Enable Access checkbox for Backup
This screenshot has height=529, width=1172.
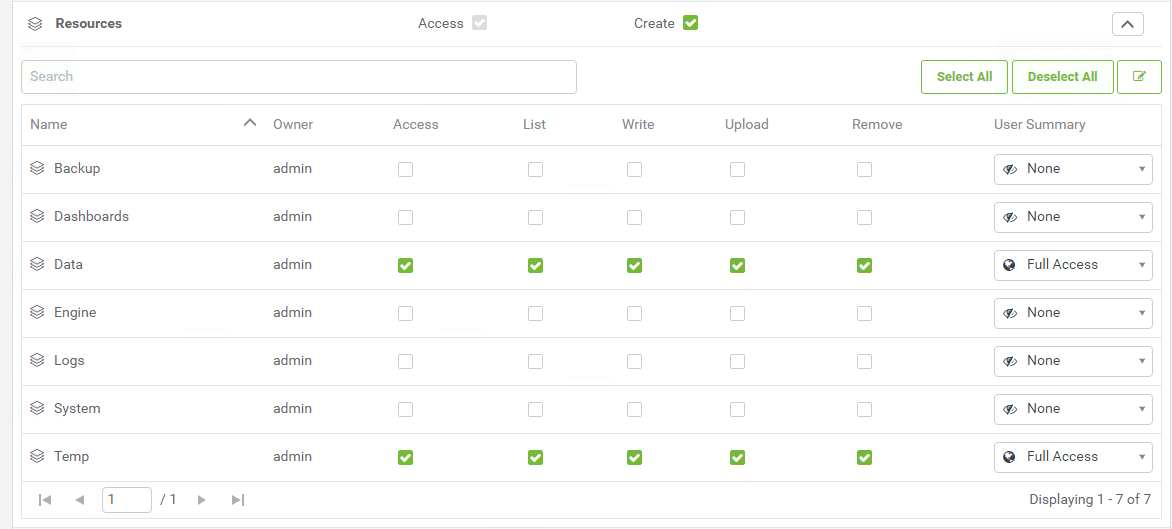point(405,170)
